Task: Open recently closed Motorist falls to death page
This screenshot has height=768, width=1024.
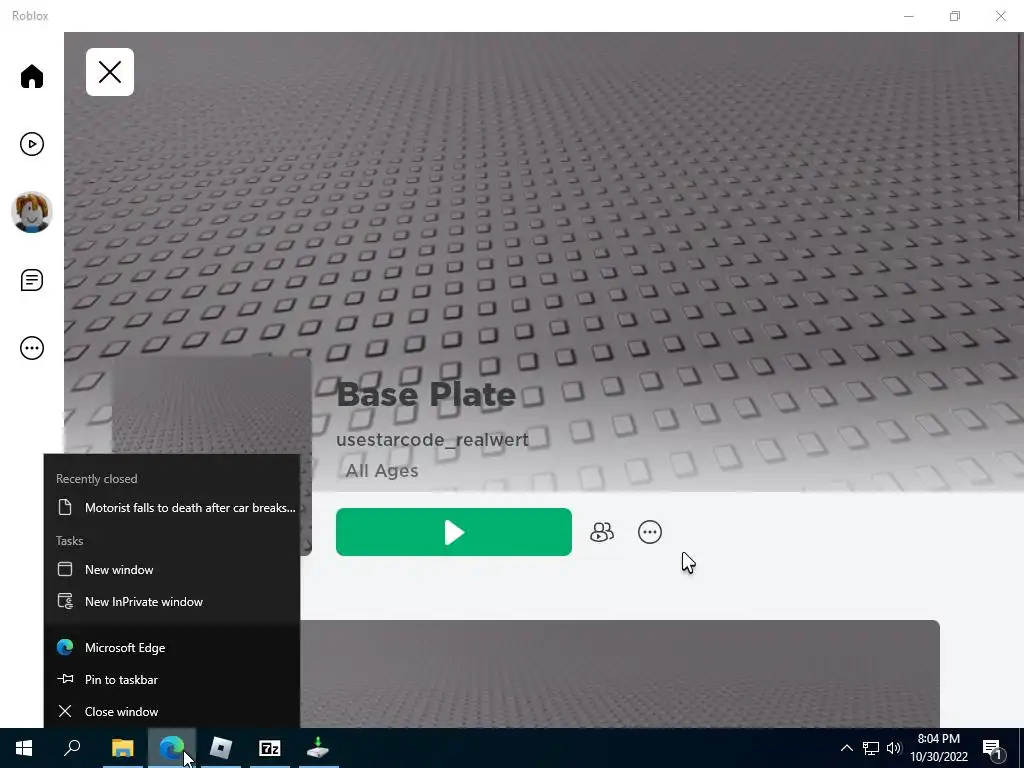Action: click(x=172, y=507)
